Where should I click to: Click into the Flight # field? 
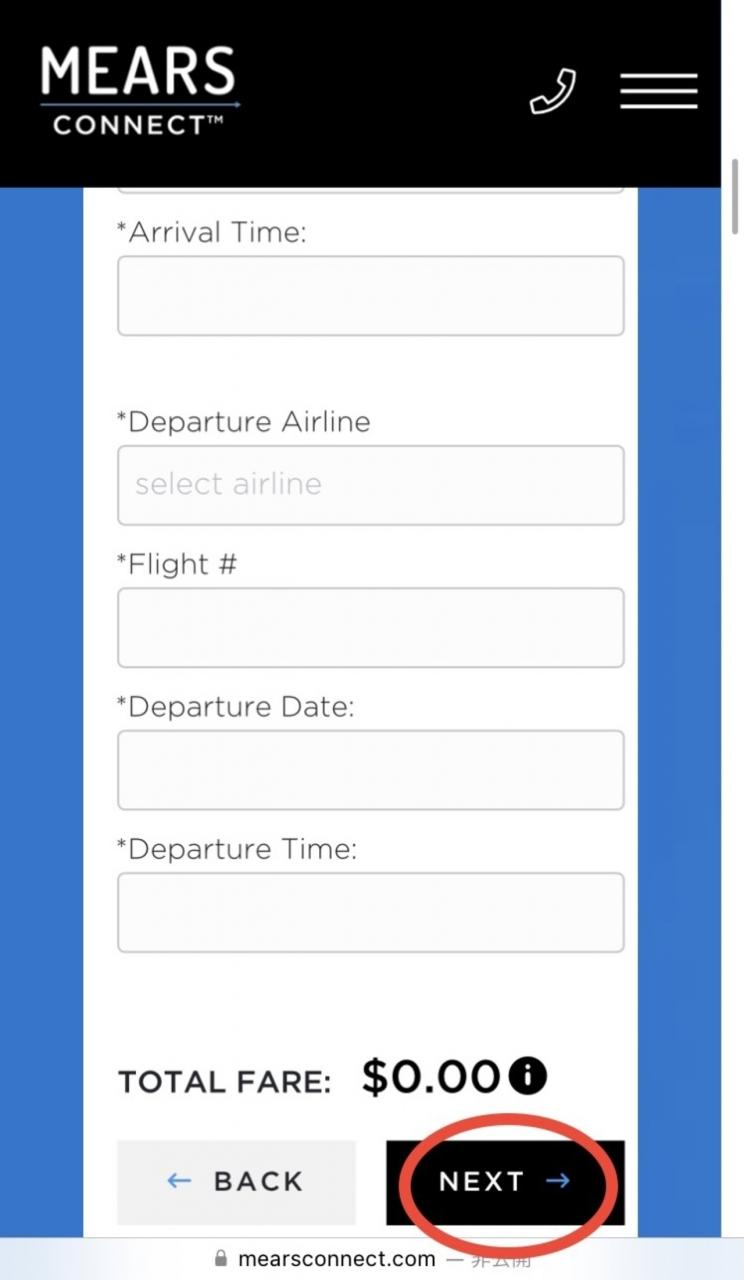point(370,628)
